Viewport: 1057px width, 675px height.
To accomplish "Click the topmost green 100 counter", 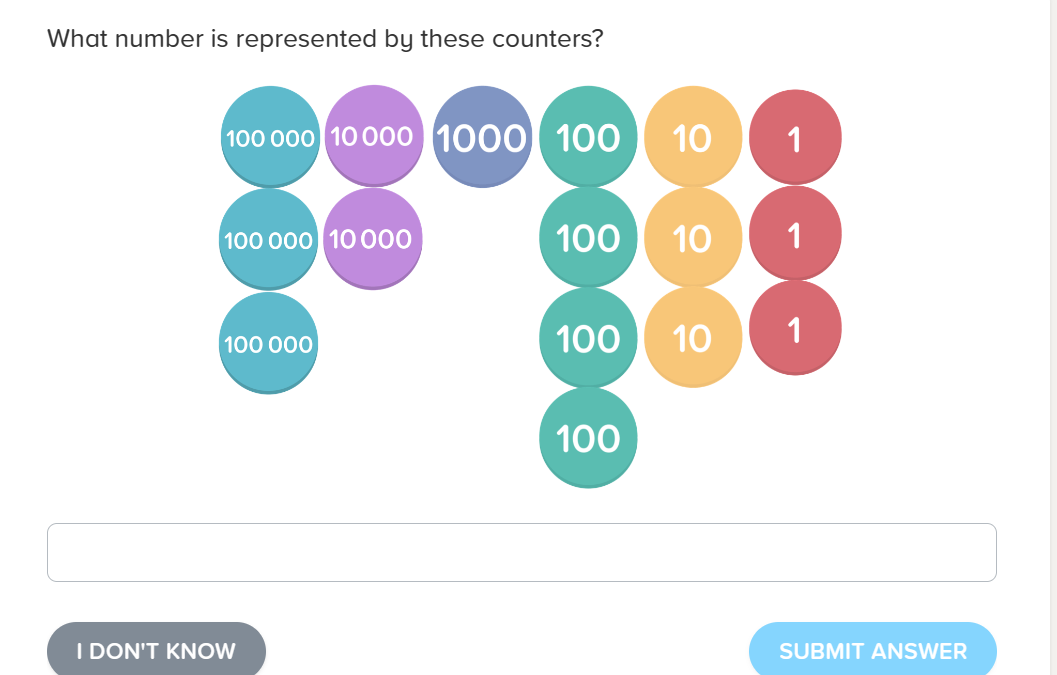I will click(588, 136).
